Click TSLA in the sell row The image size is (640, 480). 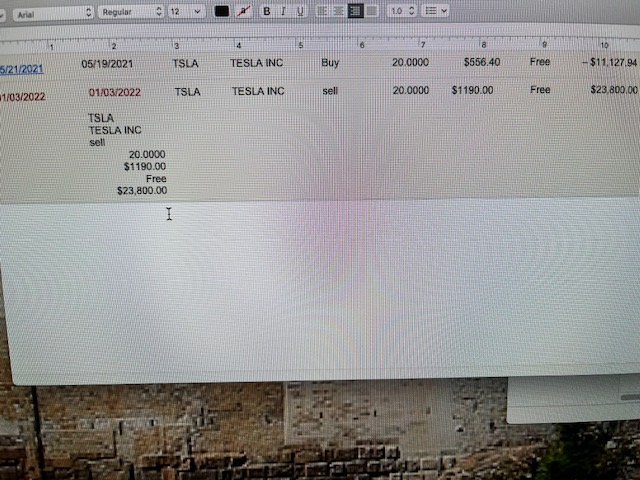tap(187, 92)
